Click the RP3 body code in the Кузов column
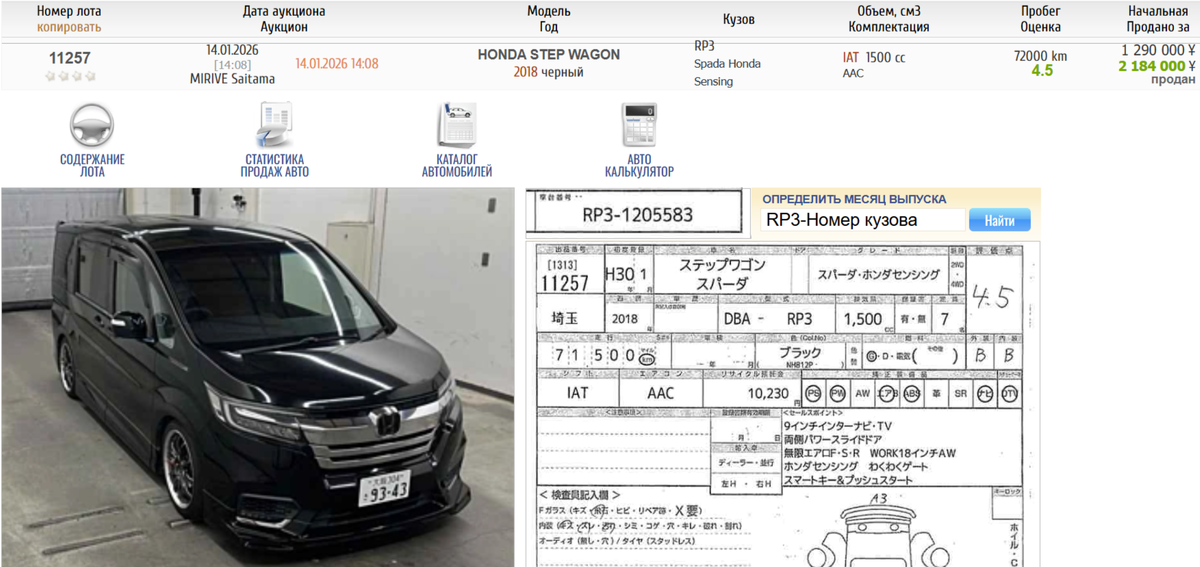Screen dimensions: 1200x567 (705, 46)
